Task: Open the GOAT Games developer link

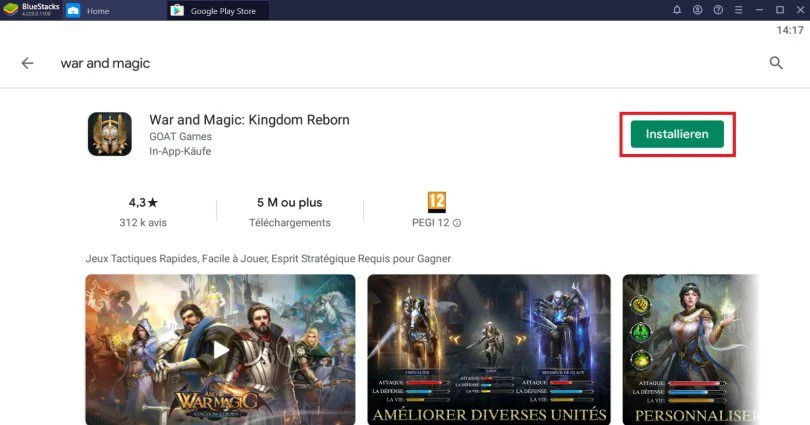Action: [180, 136]
